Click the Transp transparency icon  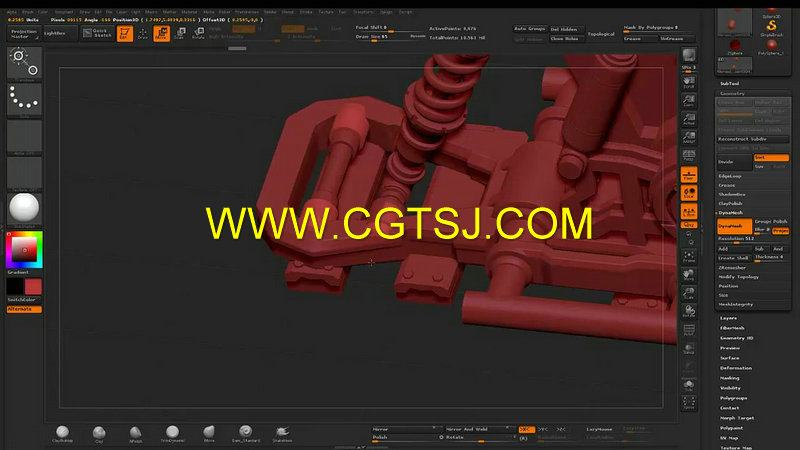689,348
